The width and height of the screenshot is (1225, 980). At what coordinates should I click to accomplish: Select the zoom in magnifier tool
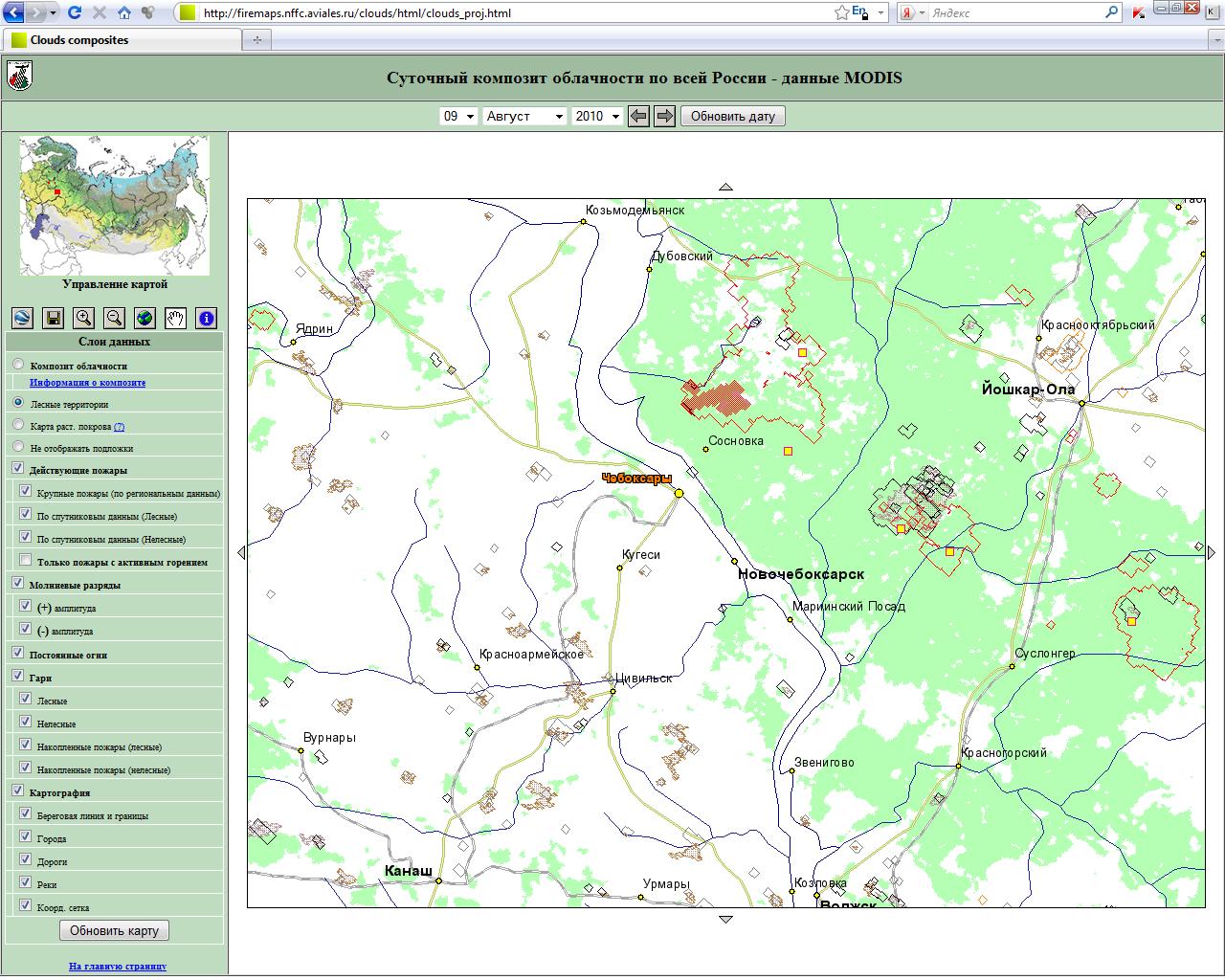[x=83, y=318]
